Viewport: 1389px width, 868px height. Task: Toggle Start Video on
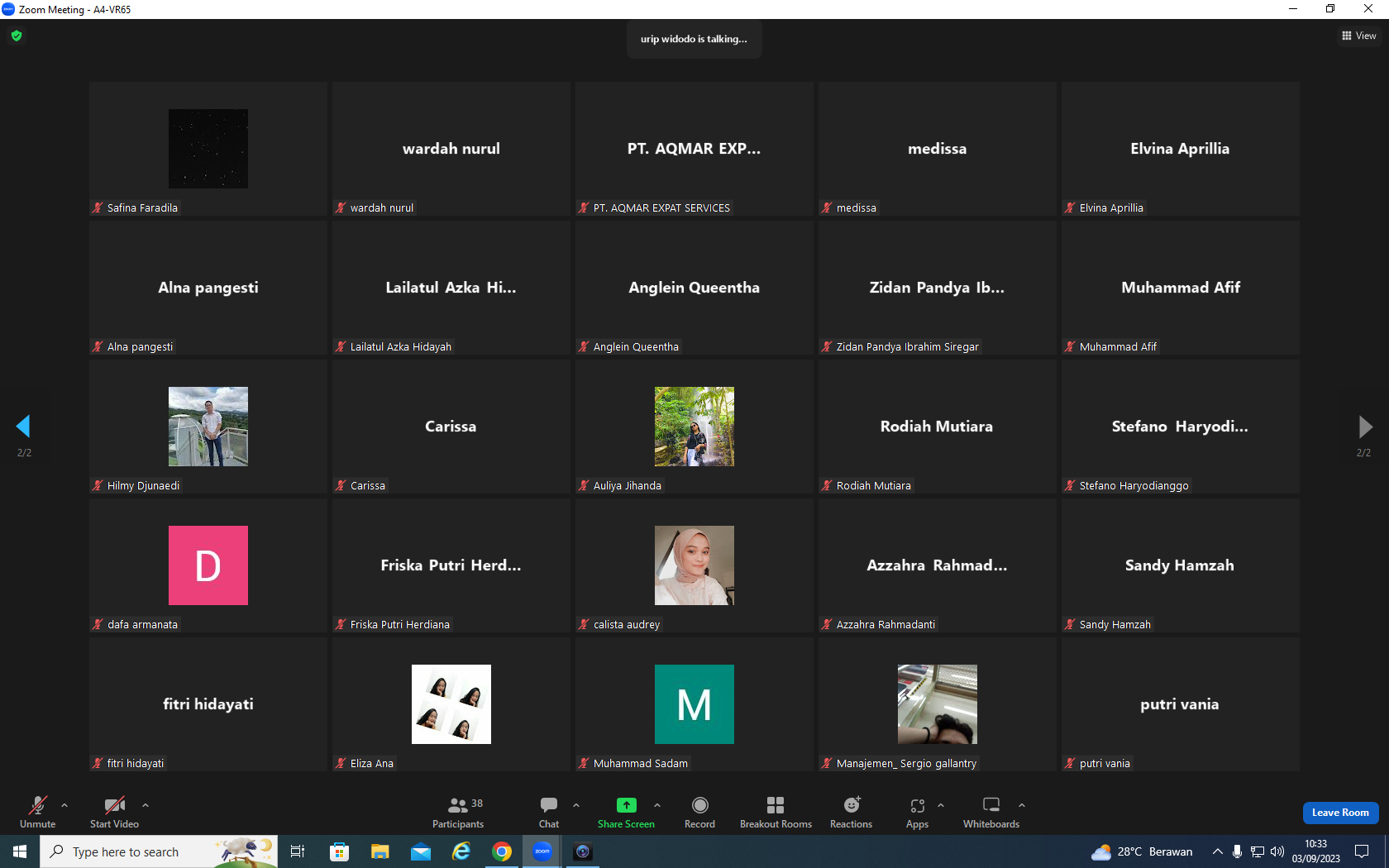point(114,813)
